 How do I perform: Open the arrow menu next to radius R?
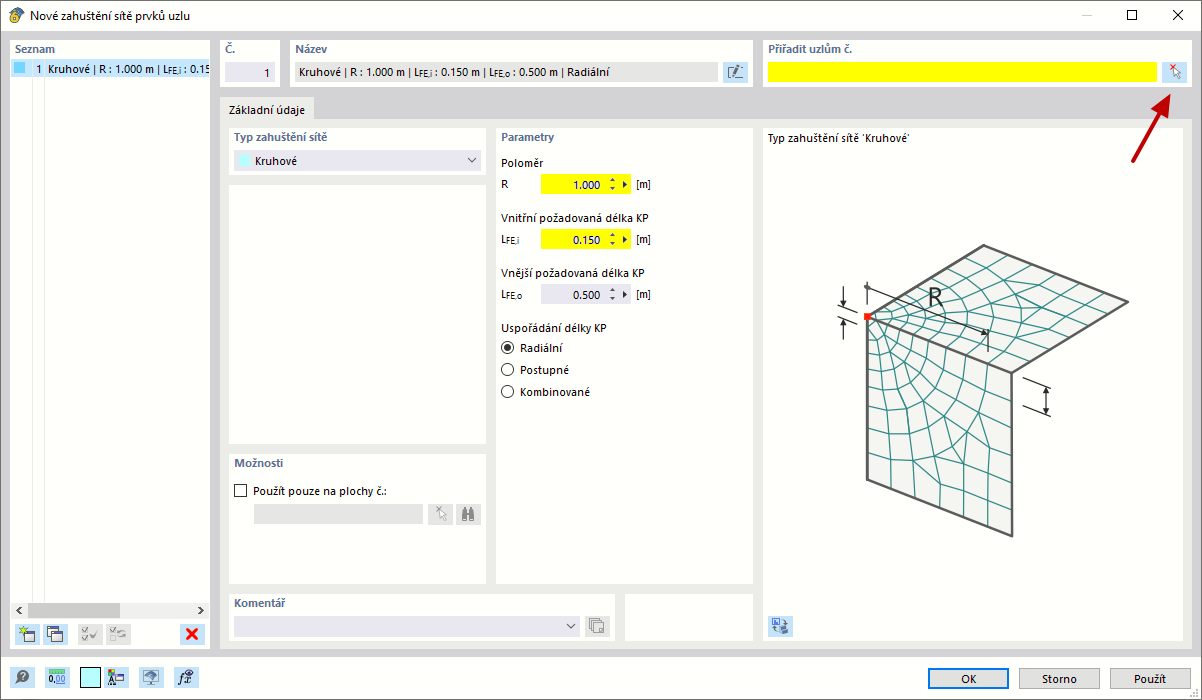(626, 185)
